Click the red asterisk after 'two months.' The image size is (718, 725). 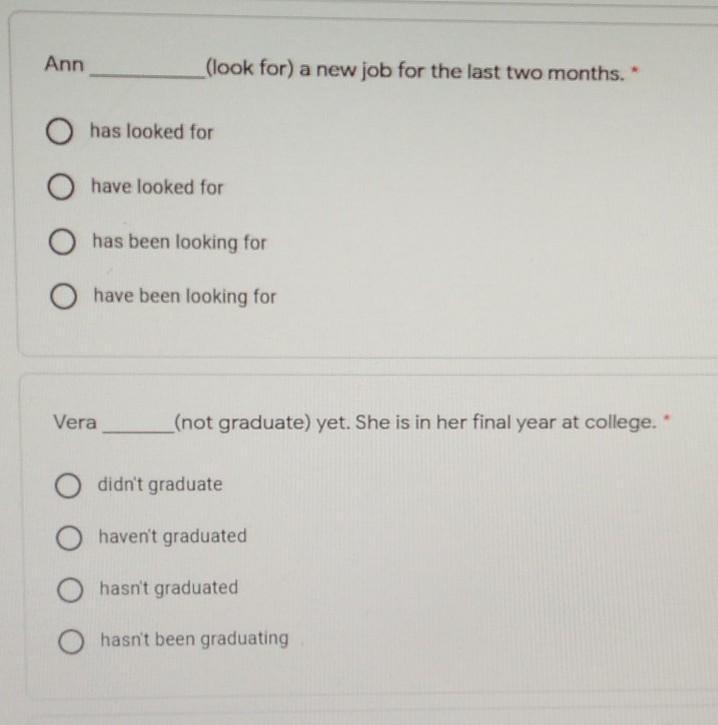click(x=636, y=70)
